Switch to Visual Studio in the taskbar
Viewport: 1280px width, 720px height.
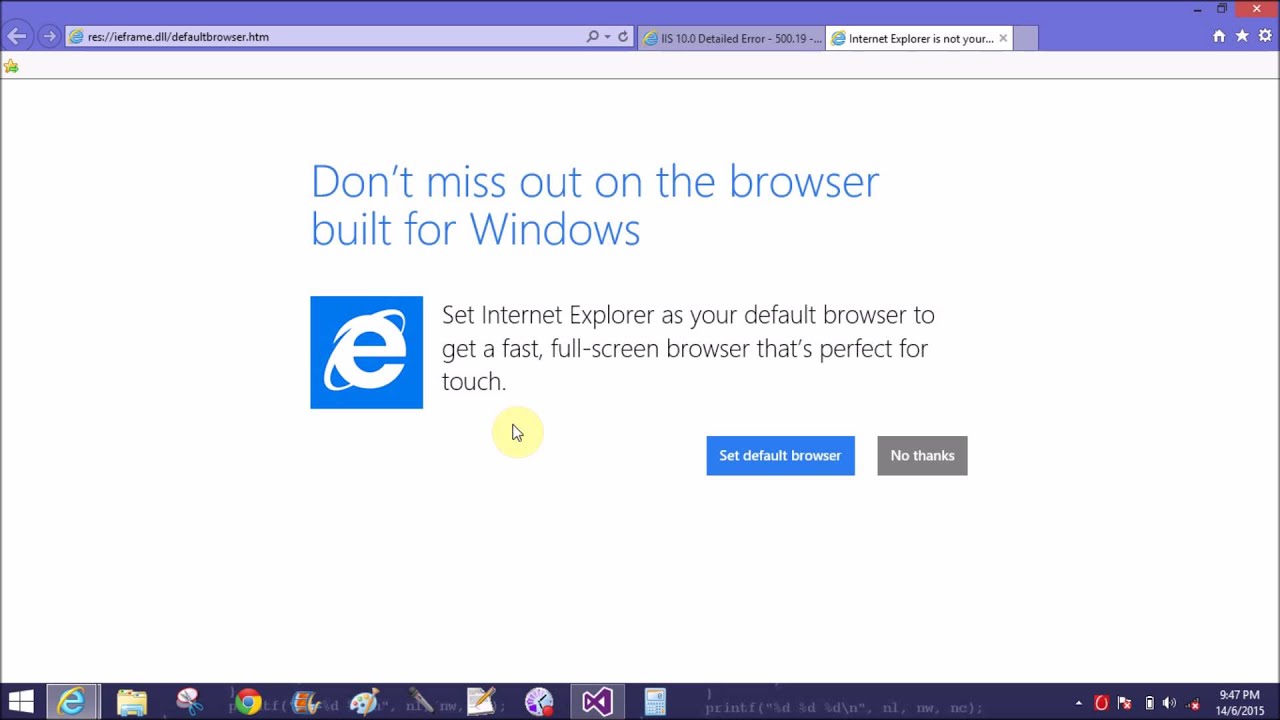597,702
